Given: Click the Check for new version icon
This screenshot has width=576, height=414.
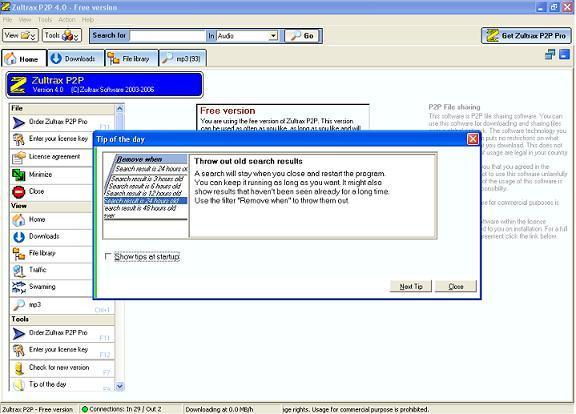Looking at the screenshot, I should coord(18,368).
